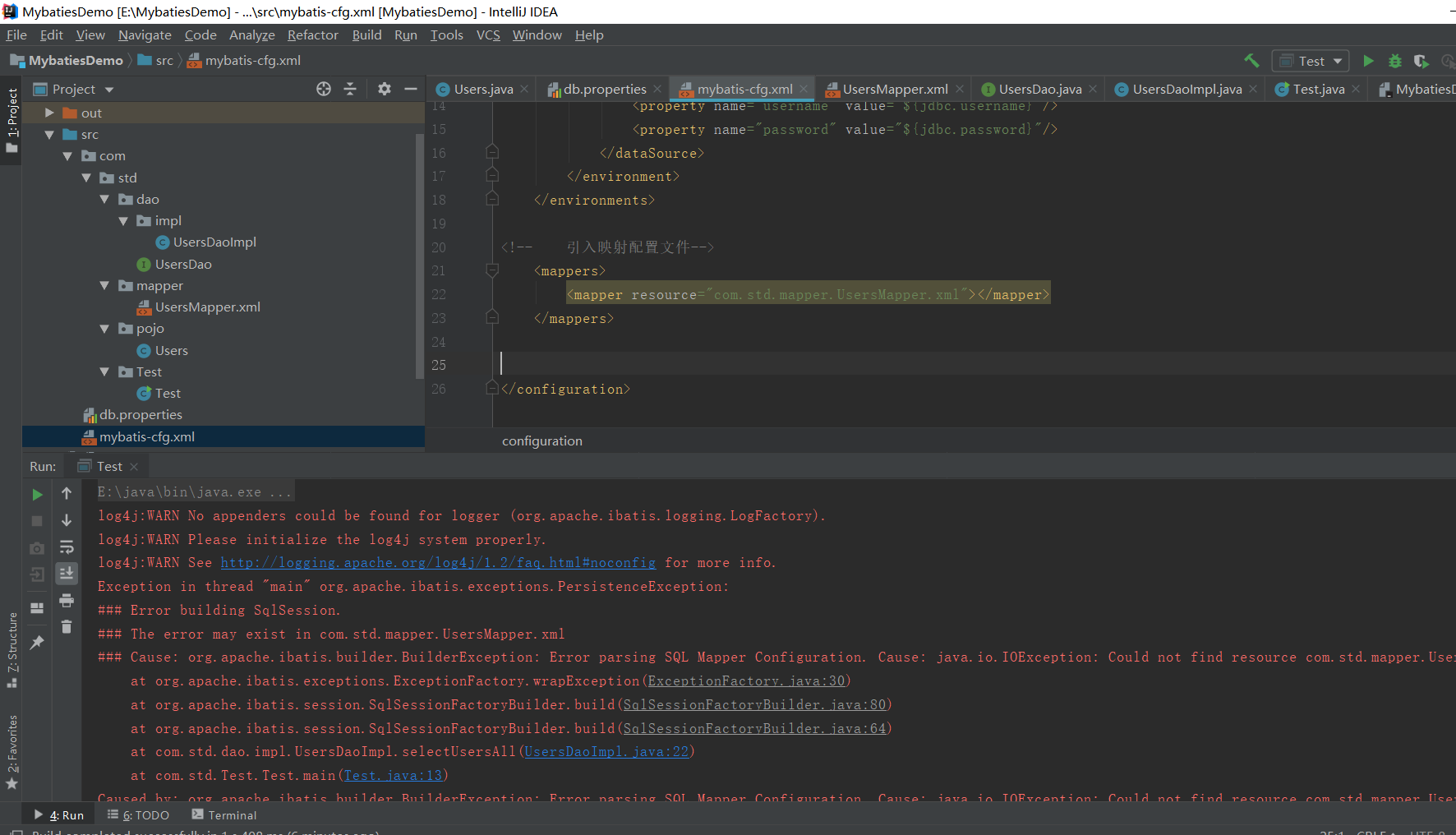Open the 6: TODO tool window
Screen dimensions: 1456x835
138,815
